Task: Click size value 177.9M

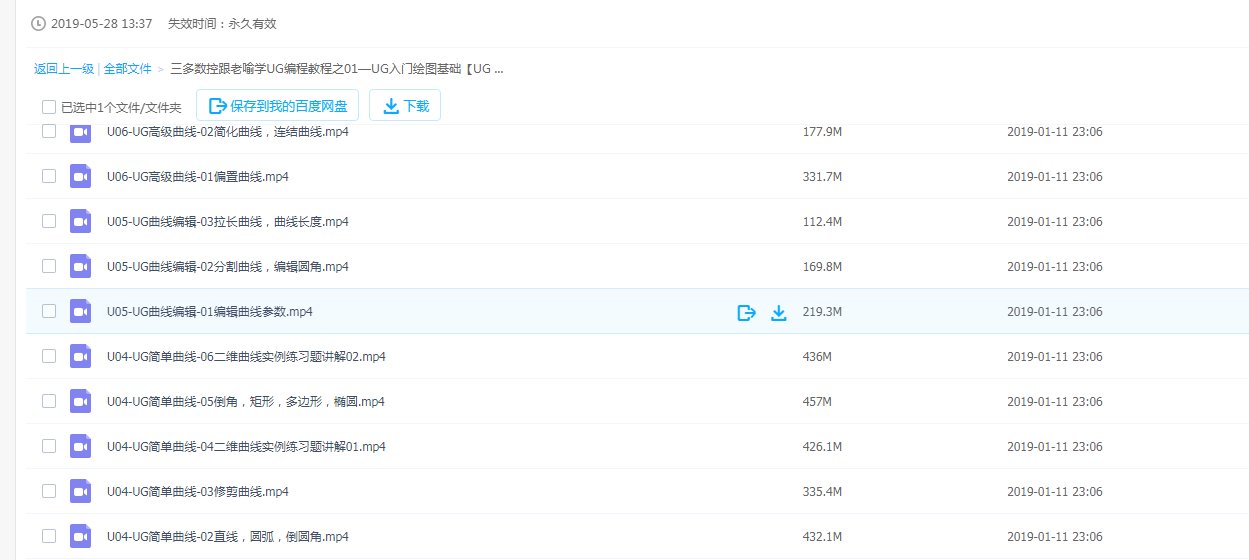Action: (823, 131)
